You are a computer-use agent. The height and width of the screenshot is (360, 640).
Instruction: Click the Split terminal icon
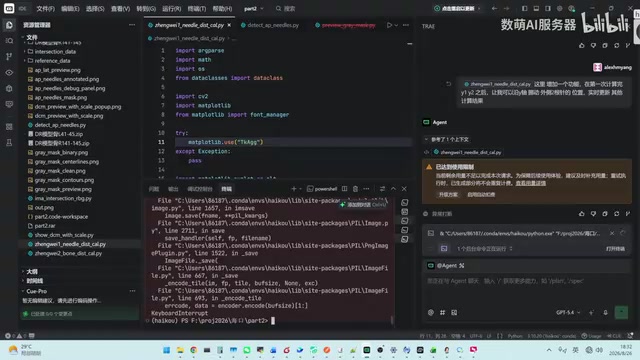click(344, 189)
